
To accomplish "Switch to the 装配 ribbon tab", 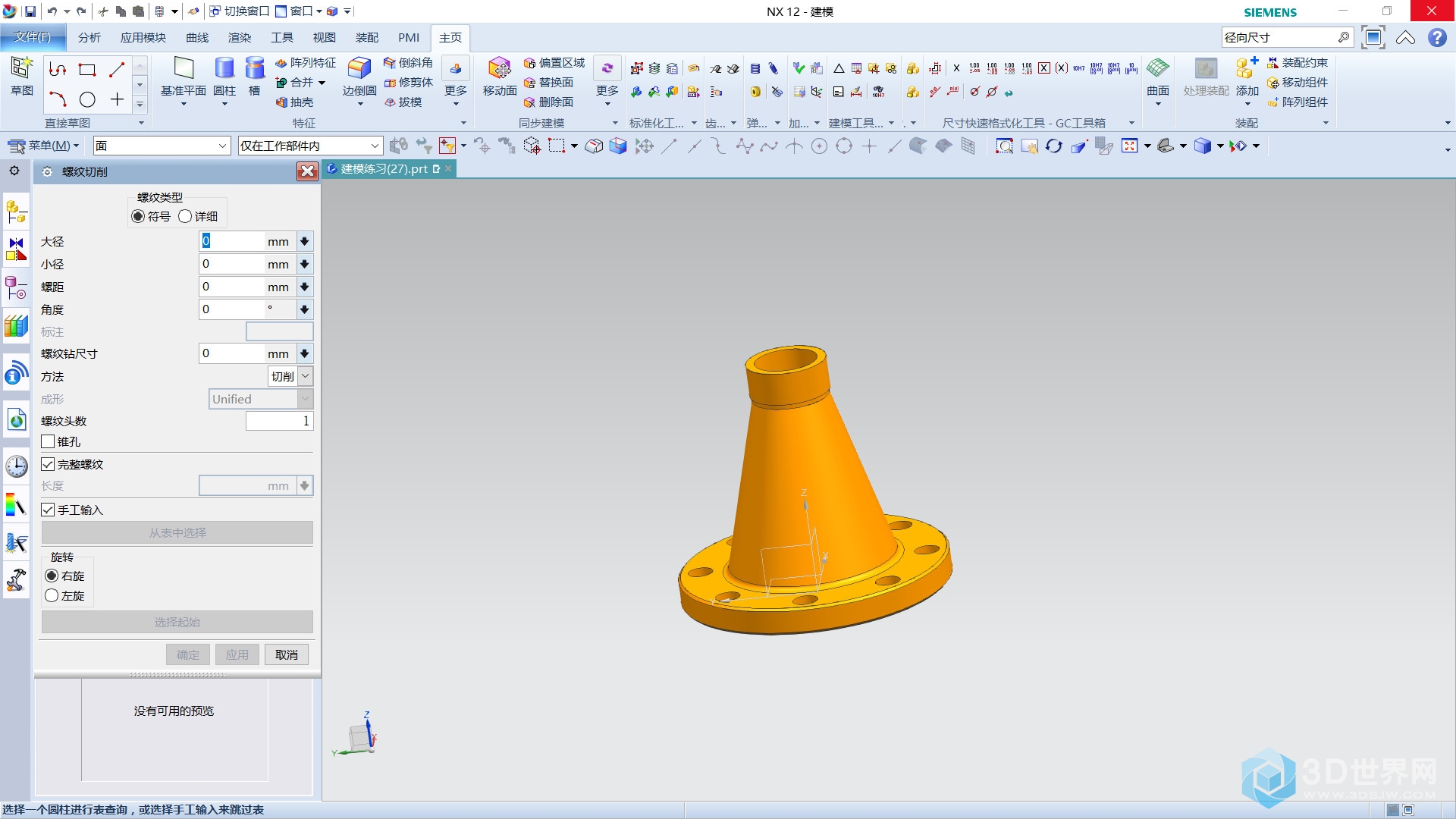I will 367,37.
